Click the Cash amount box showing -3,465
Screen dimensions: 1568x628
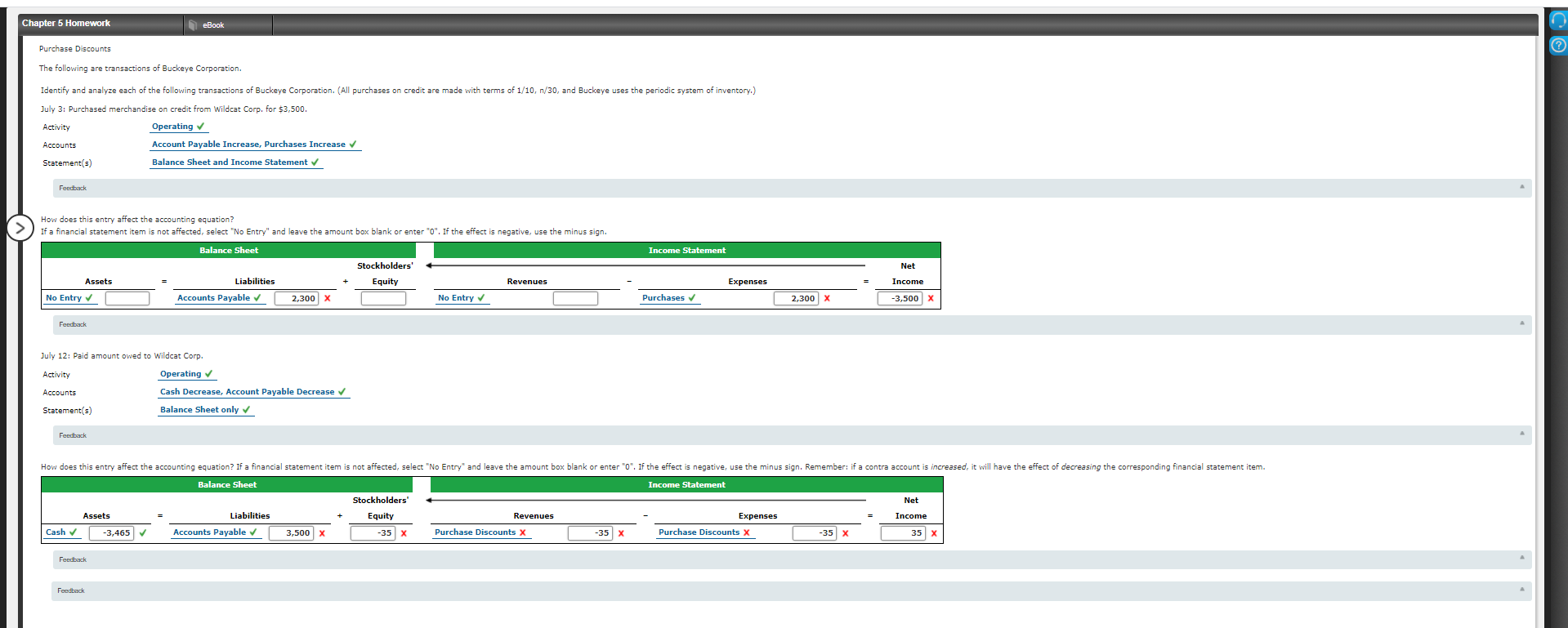pyautogui.click(x=111, y=532)
